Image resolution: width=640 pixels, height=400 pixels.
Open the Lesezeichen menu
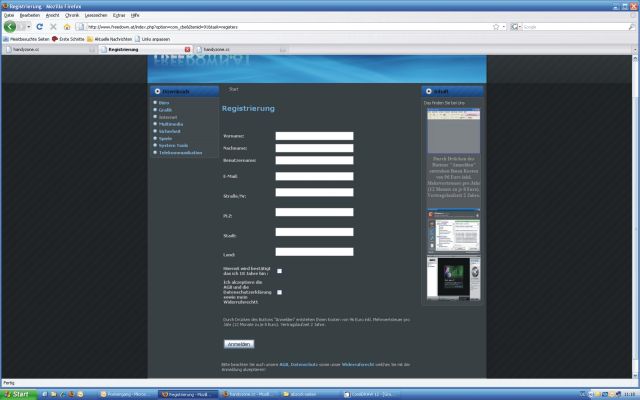(96, 15)
